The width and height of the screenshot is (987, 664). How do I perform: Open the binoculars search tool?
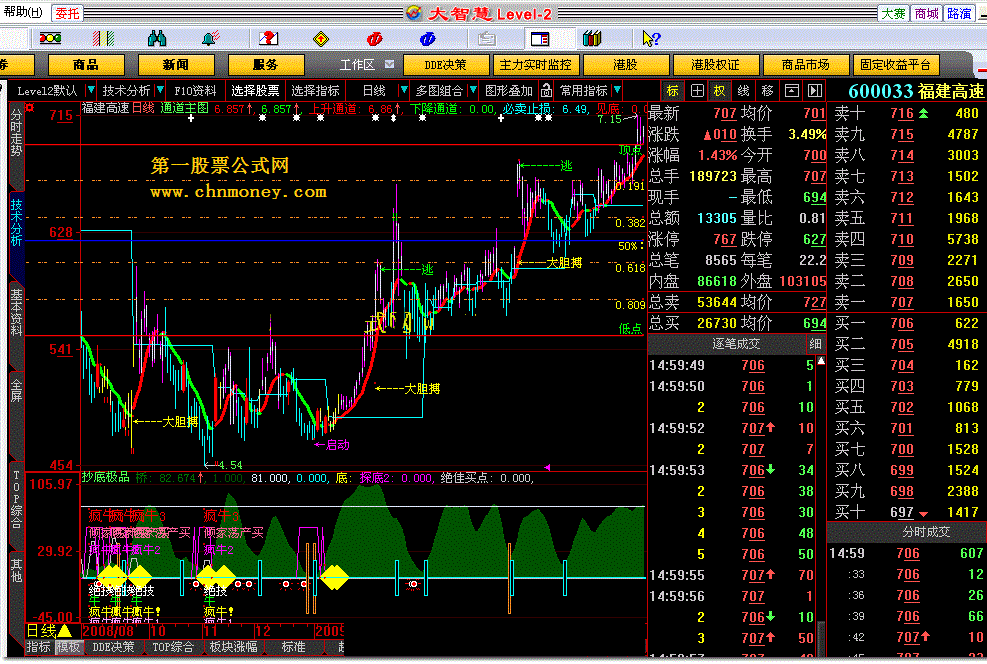pos(157,39)
